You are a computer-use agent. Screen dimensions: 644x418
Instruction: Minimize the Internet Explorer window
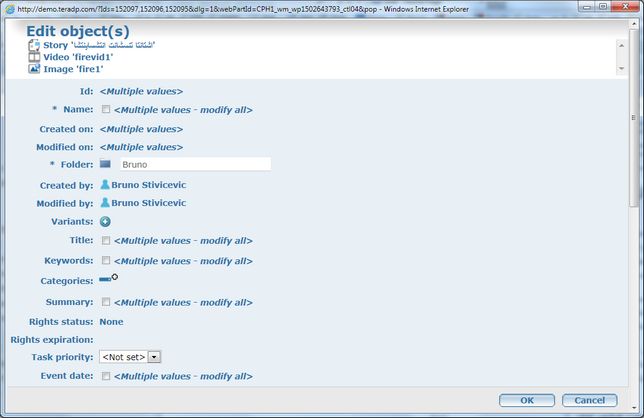click(x=587, y=6)
